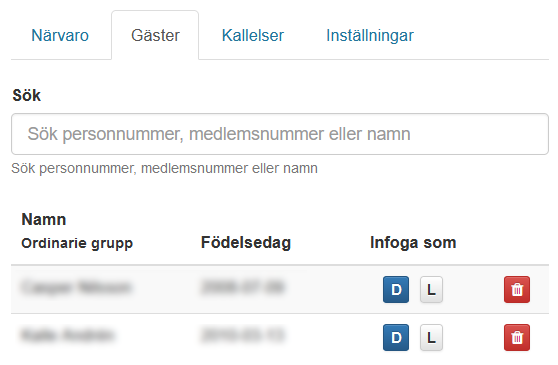
Task: Select the blurred name in first guest row
Action: (77, 287)
